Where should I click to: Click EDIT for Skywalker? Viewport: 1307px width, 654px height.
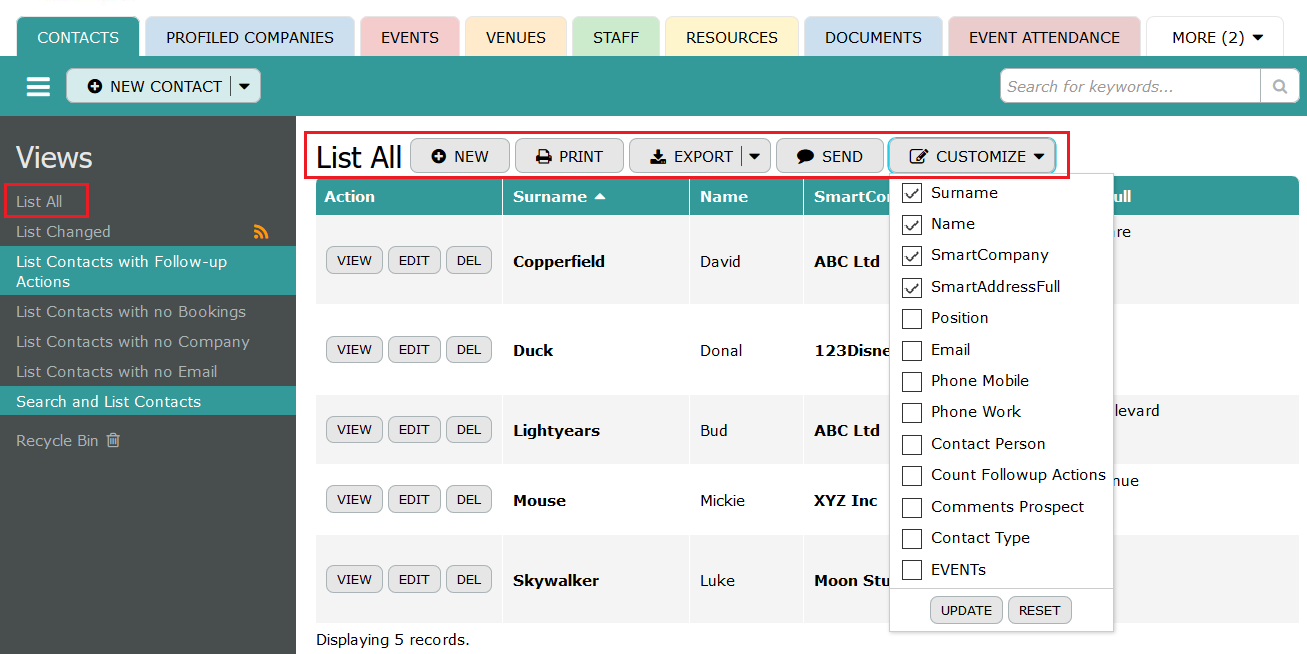coord(414,580)
